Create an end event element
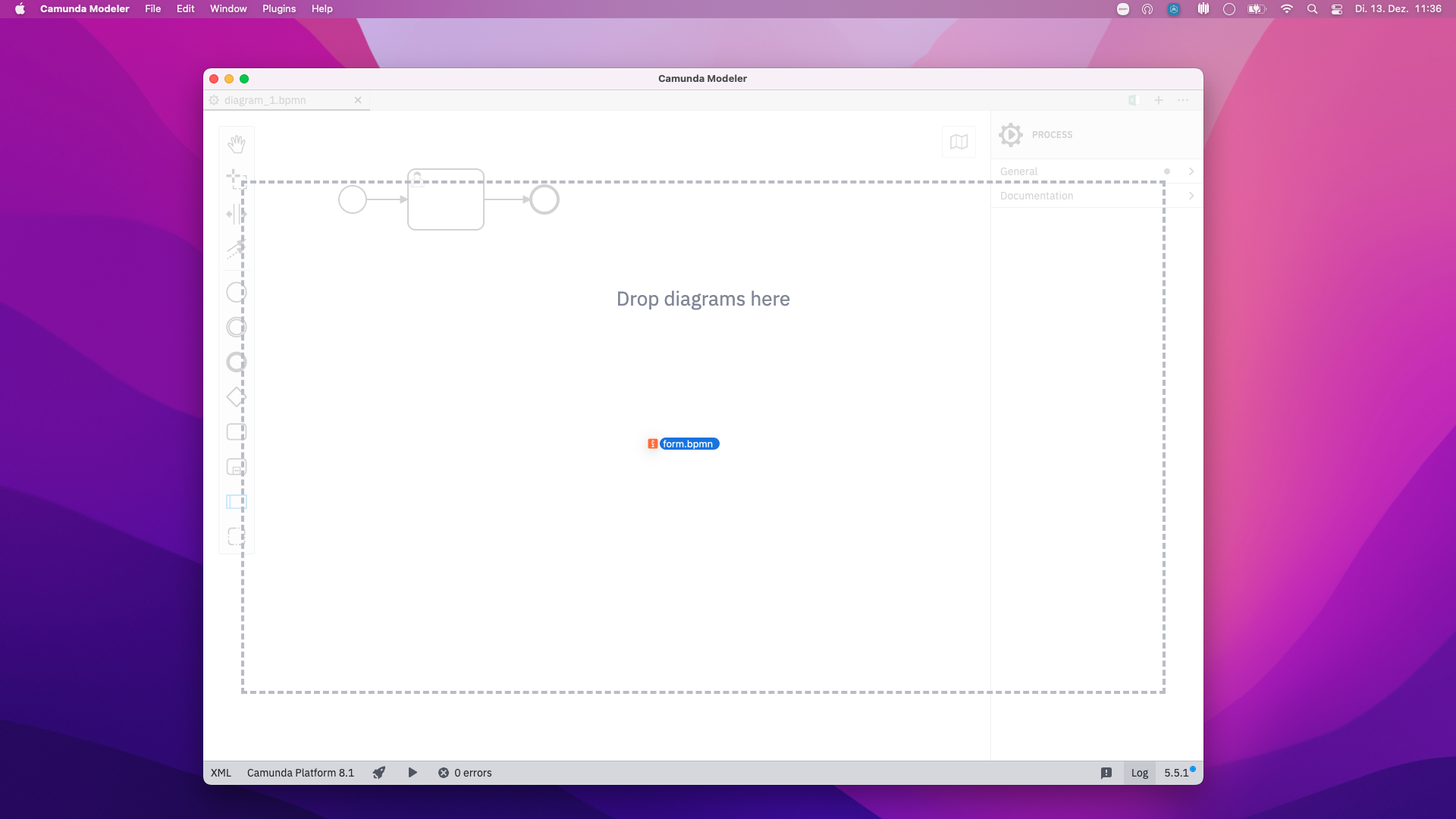 coord(236,362)
